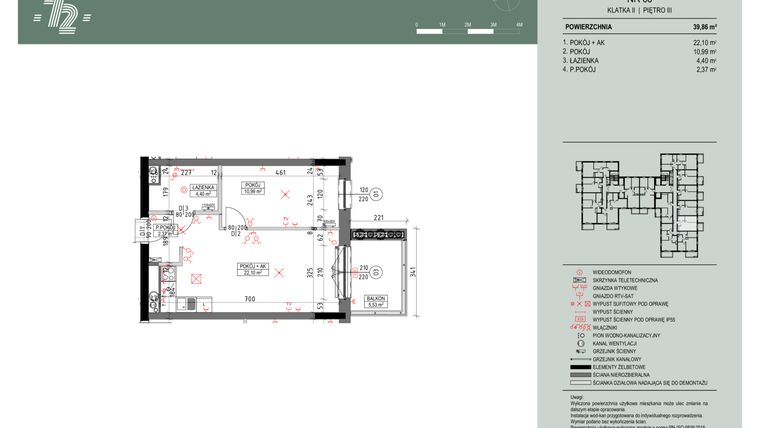Open the building key plan thumbnail
The height and width of the screenshot is (428, 760).
point(639,206)
